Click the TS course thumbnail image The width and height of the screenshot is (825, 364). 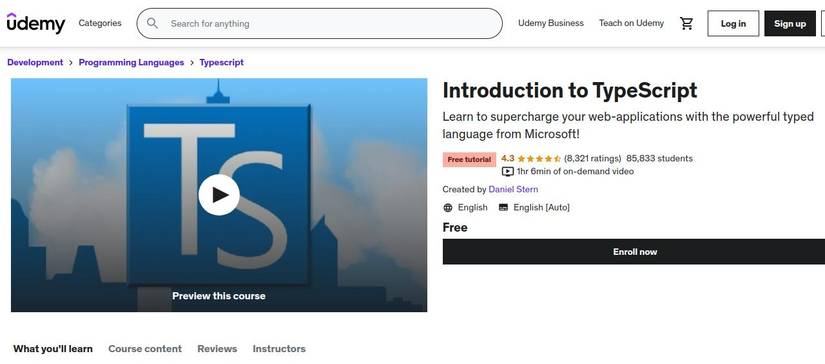(x=219, y=195)
